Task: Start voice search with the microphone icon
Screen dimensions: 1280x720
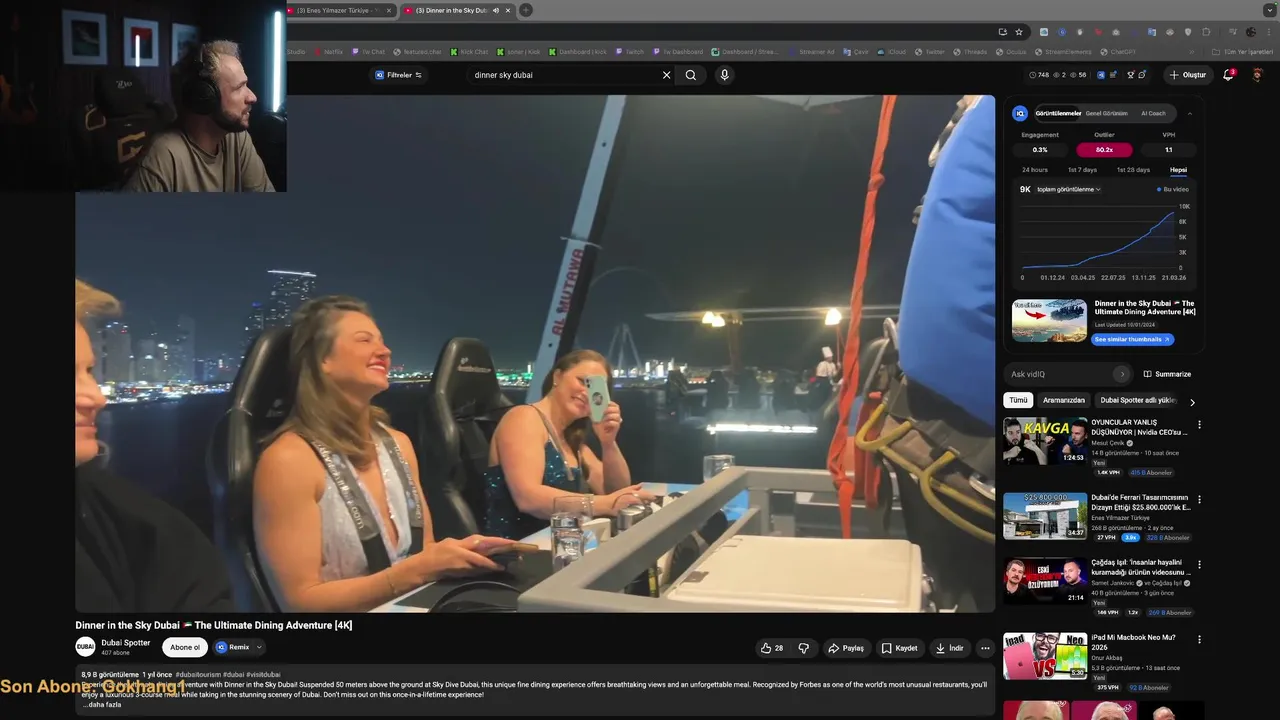Action: click(724, 75)
